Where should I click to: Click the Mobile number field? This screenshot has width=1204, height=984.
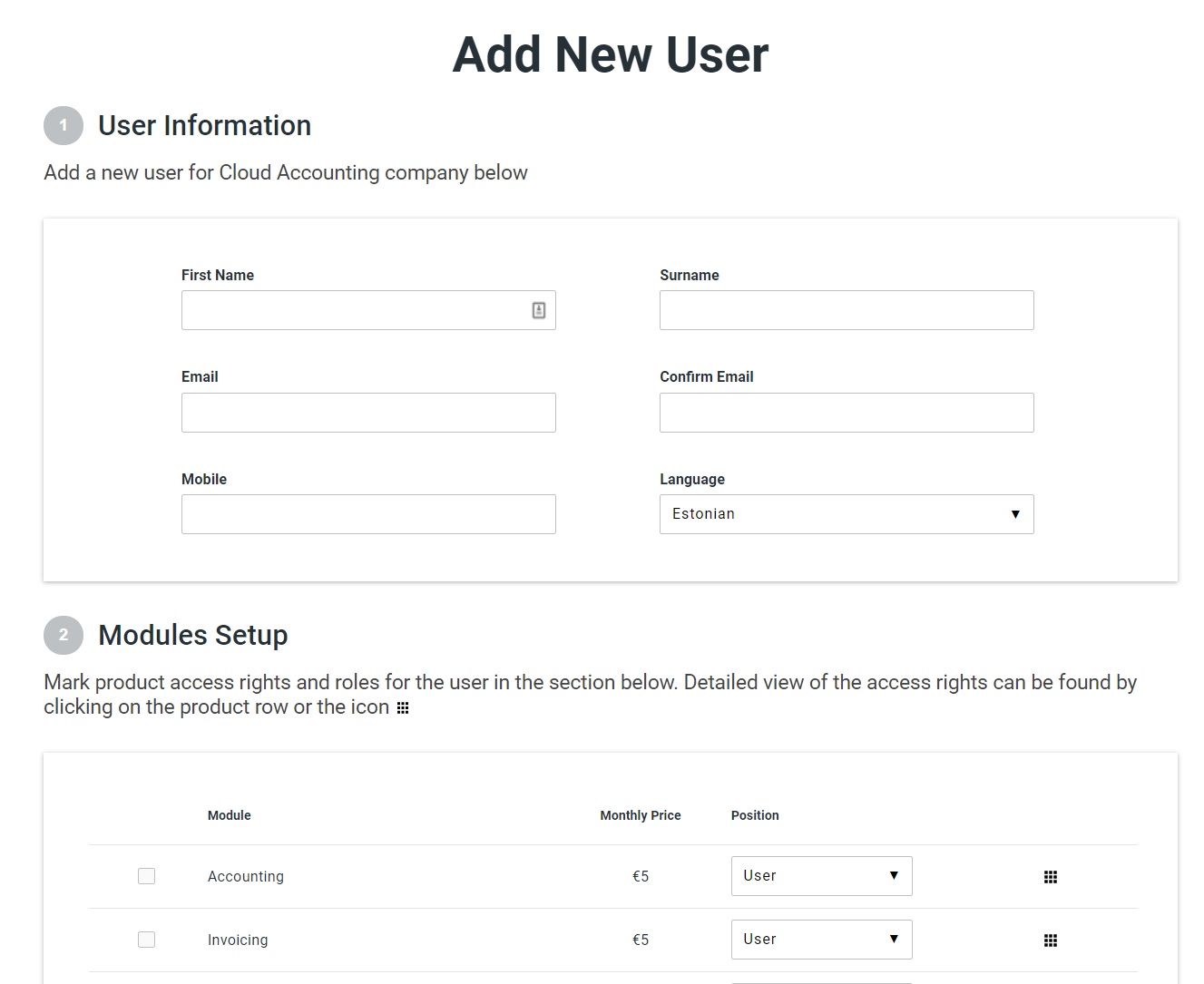[368, 514]
